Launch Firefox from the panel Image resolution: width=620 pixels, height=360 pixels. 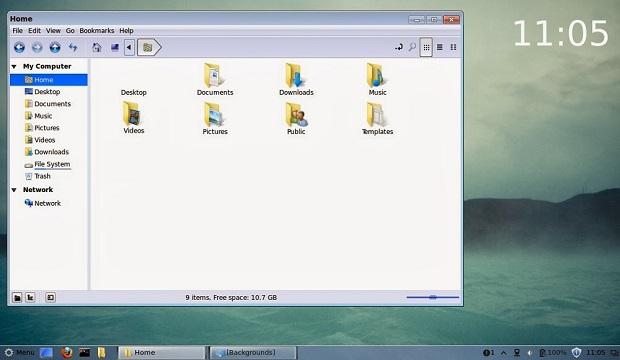[x=67, y=352]
